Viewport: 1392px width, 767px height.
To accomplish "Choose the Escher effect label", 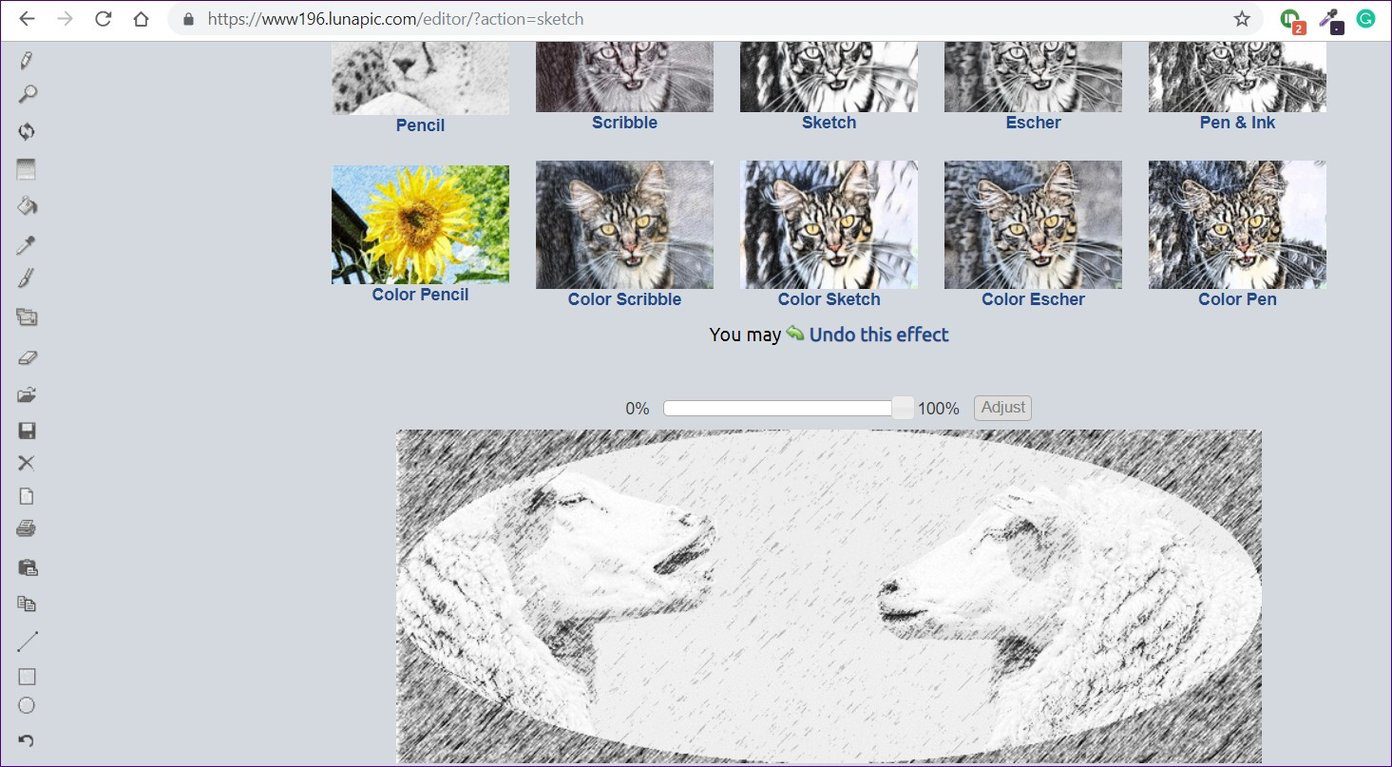I will click(x=1033, y=122).
